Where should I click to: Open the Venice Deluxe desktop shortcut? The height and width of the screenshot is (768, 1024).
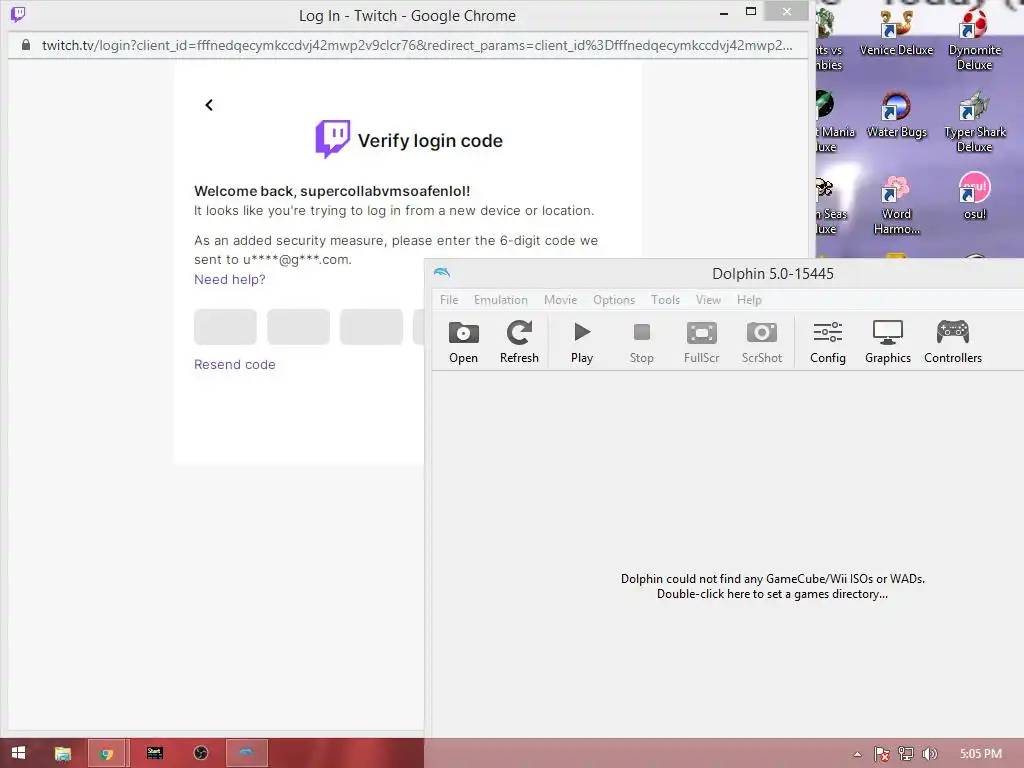tap(896, 32)
